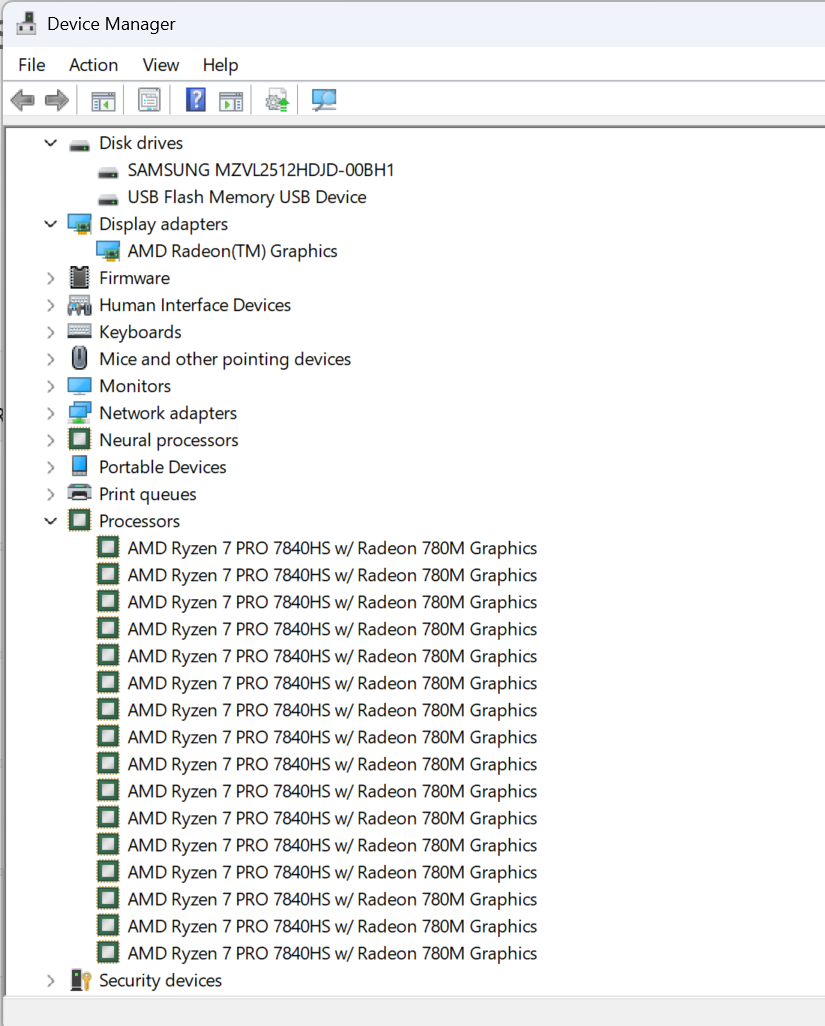Expand the Neural processors node
The image size is (825, 1026).
click(x=50, y=440)
